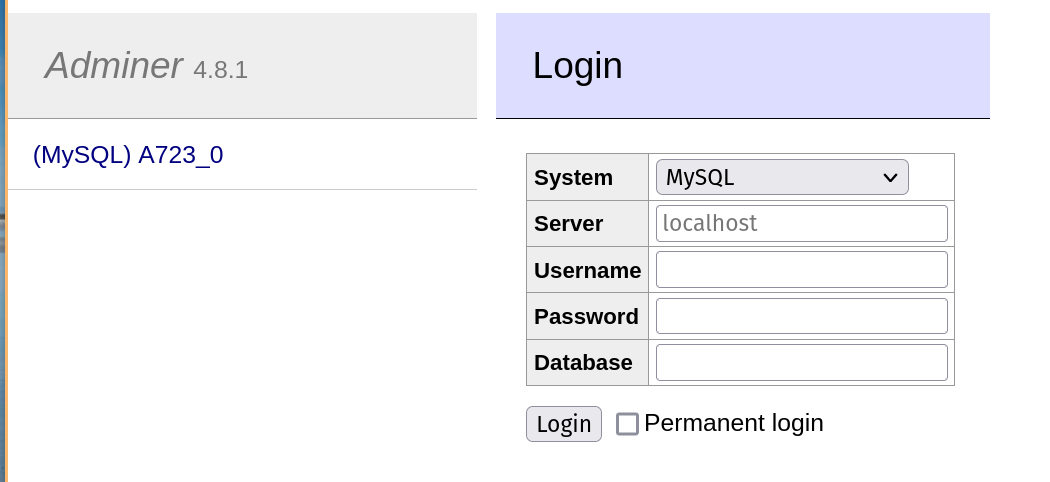Click the Server row label
The width and height of the screenshot is (1050, 482).
(x=569, y=224)
